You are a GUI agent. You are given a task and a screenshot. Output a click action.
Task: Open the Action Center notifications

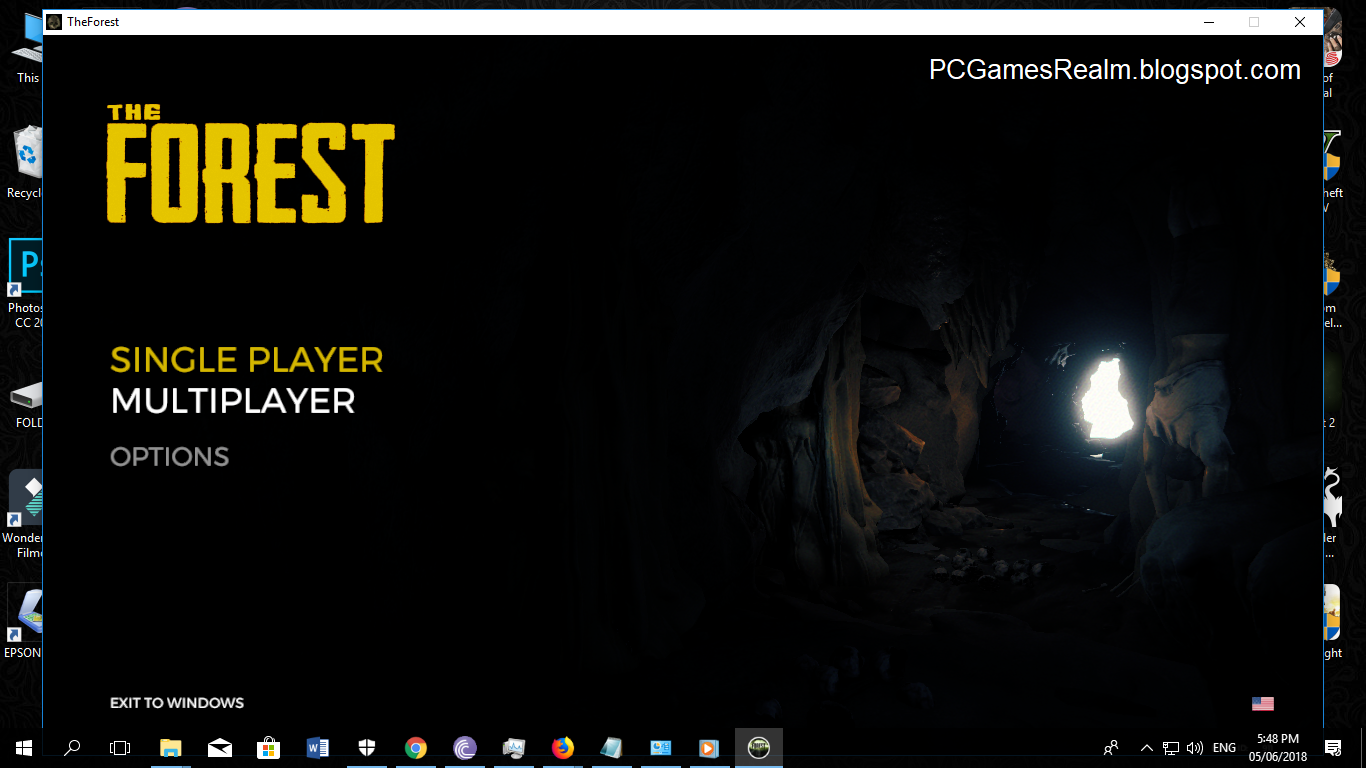coord(1332,748)
